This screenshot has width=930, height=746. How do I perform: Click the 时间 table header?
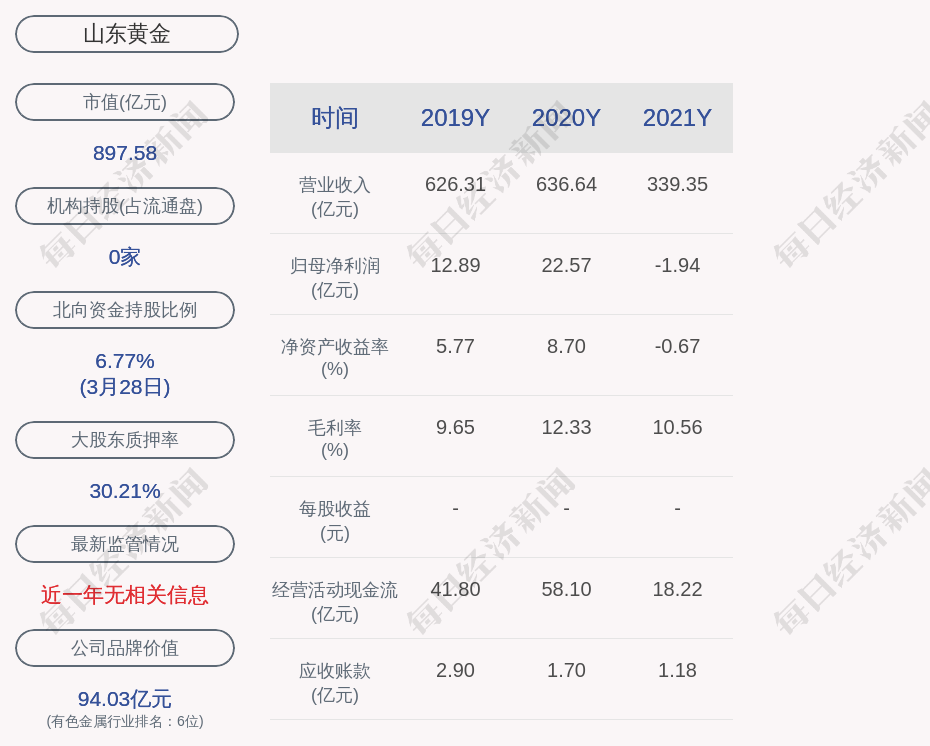[335, 118]
